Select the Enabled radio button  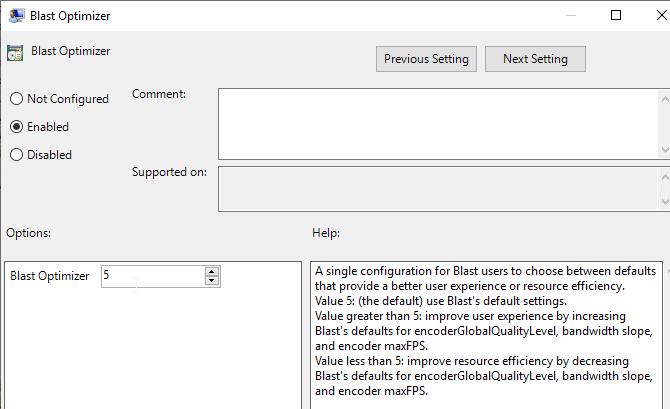(x=16, y=127)
